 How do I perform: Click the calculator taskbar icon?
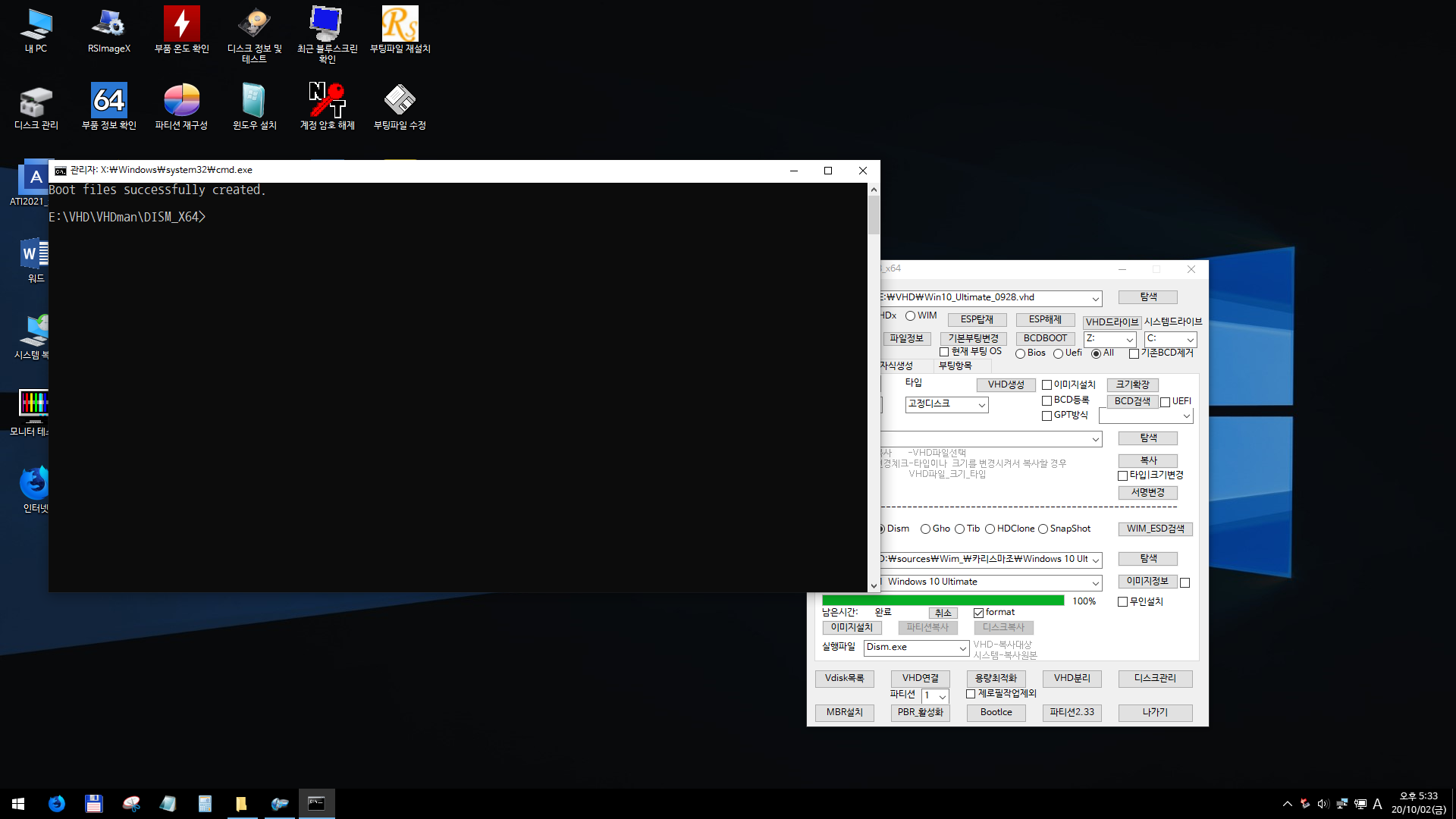205,804
